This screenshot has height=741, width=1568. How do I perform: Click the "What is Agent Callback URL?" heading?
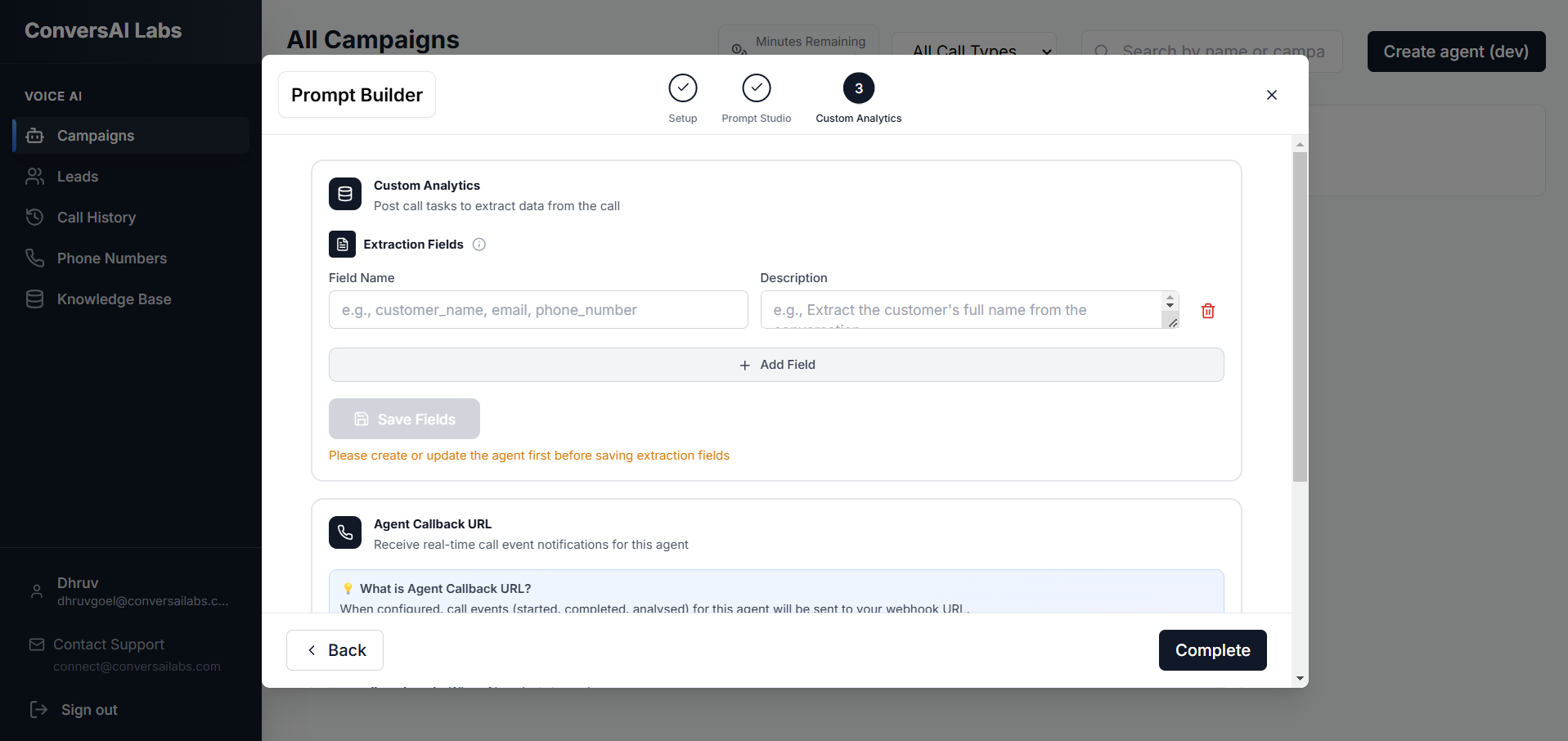pos(446,589)
